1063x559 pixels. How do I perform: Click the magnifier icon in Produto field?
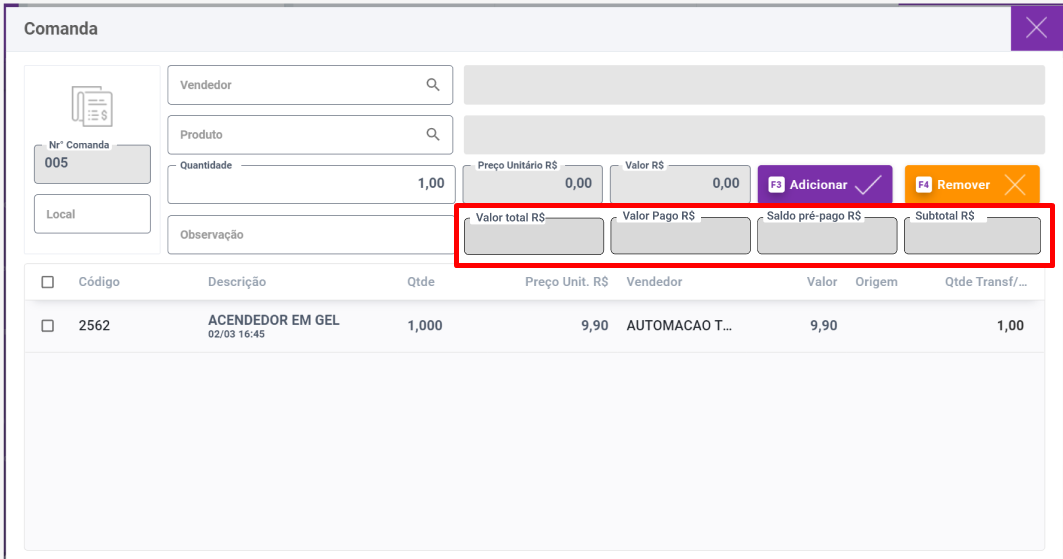point(433,134)
